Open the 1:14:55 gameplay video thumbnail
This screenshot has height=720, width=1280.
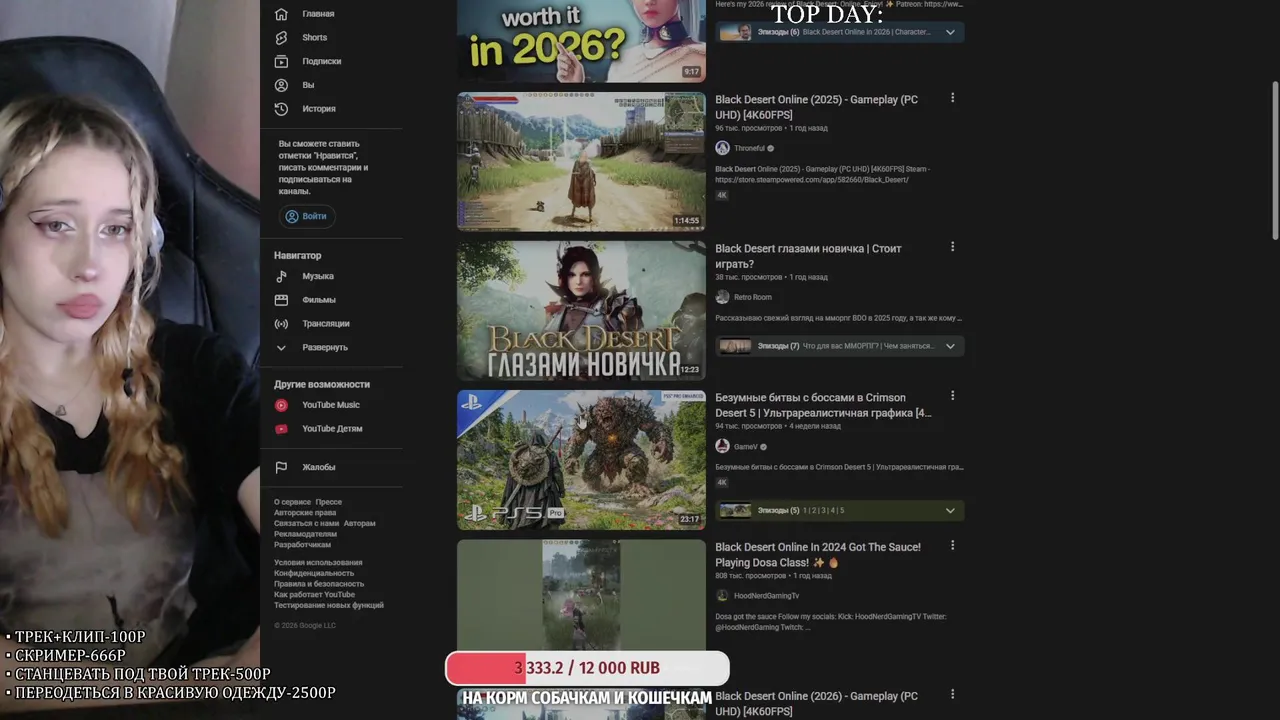click(x=581, y=162)
